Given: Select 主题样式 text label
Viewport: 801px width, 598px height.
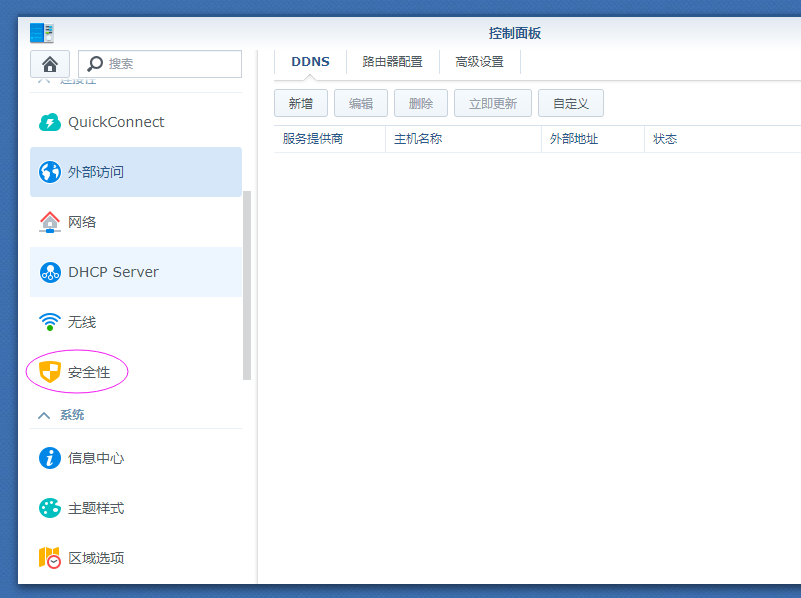Looking at the screenshot, I should (x=96, y=508).
